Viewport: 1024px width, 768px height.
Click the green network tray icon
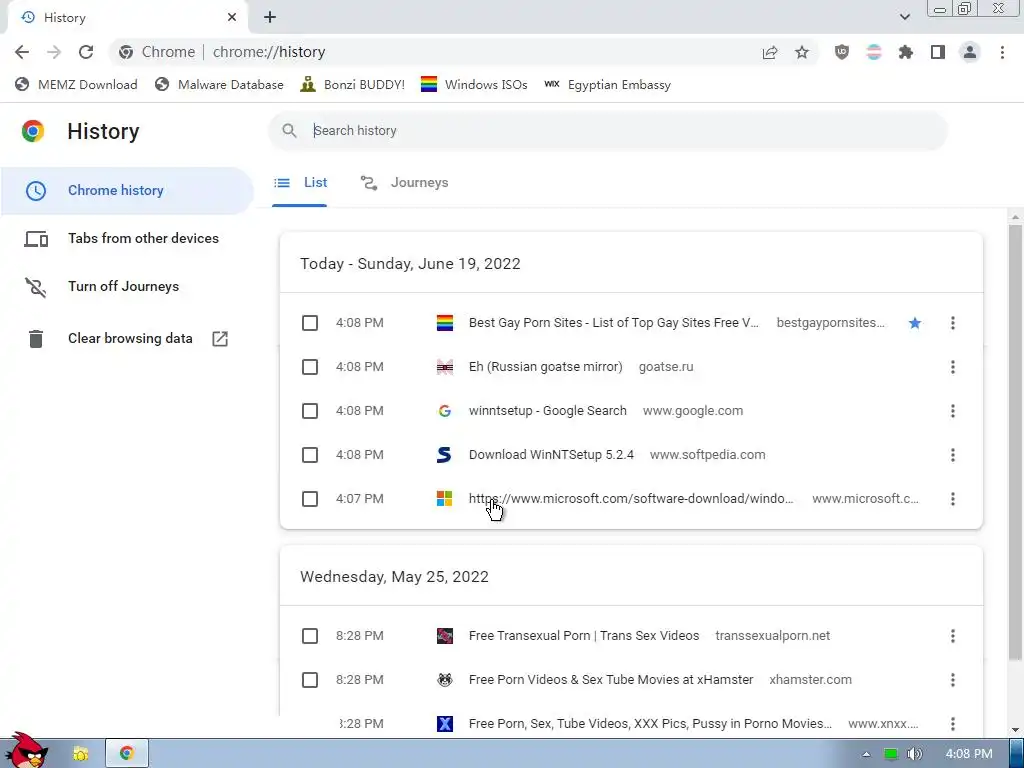click(x=891, y=754)
